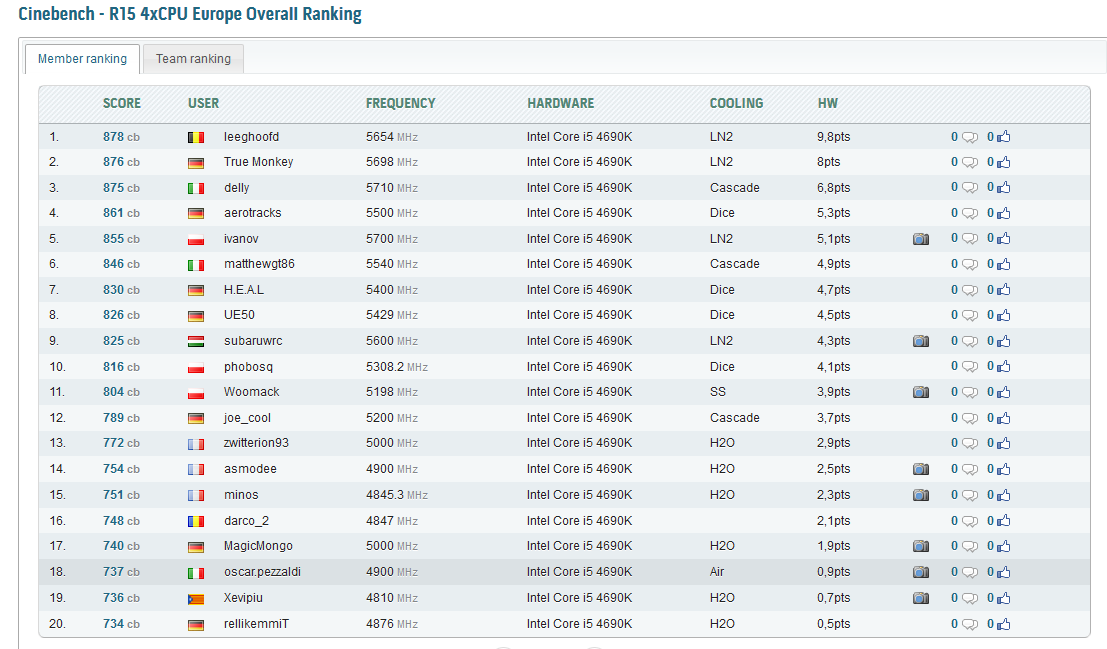Open delly's user profile link
Screen dimensions: 1107x649
click(237, 188)
